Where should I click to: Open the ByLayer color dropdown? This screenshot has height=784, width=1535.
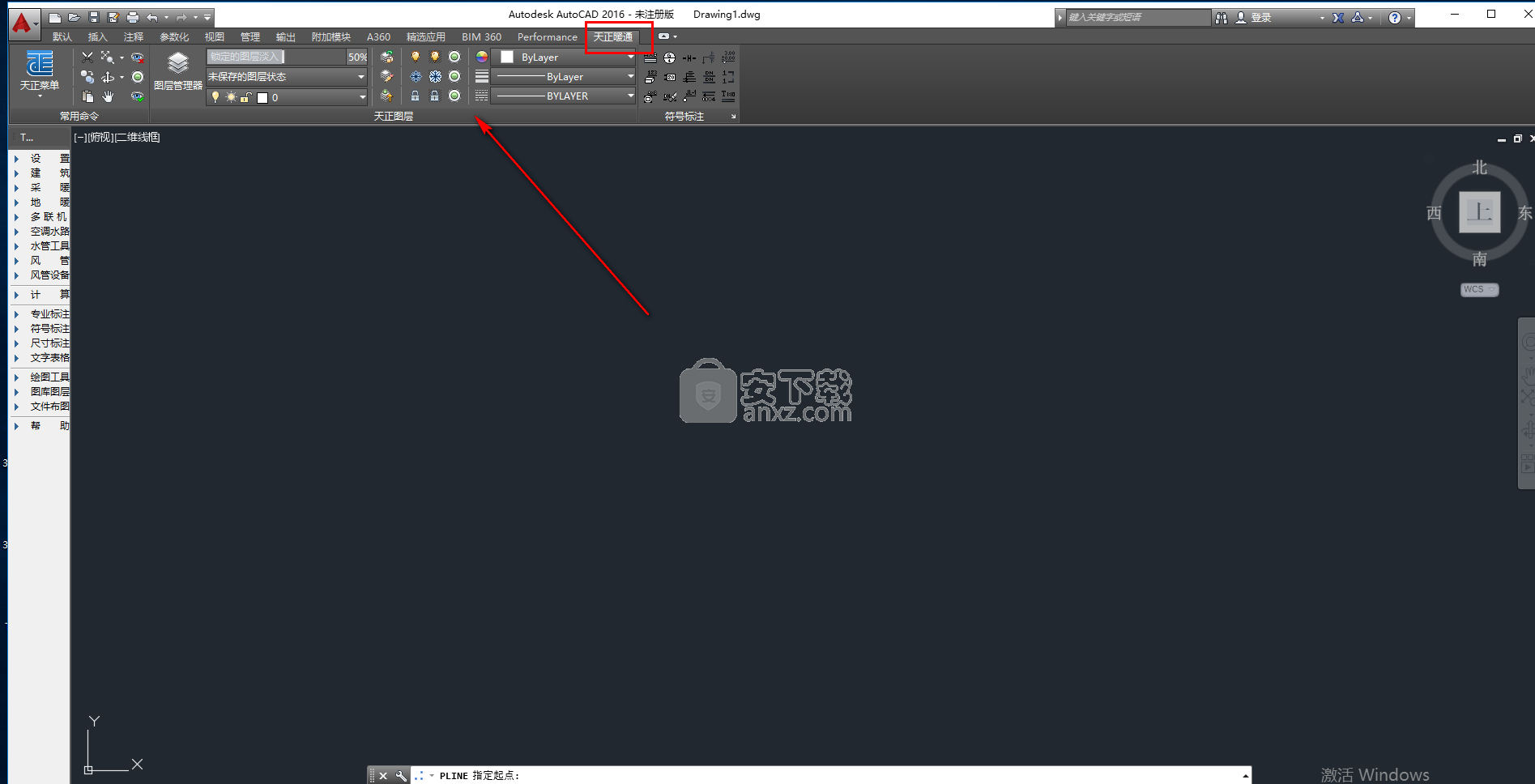coord(565,57)
